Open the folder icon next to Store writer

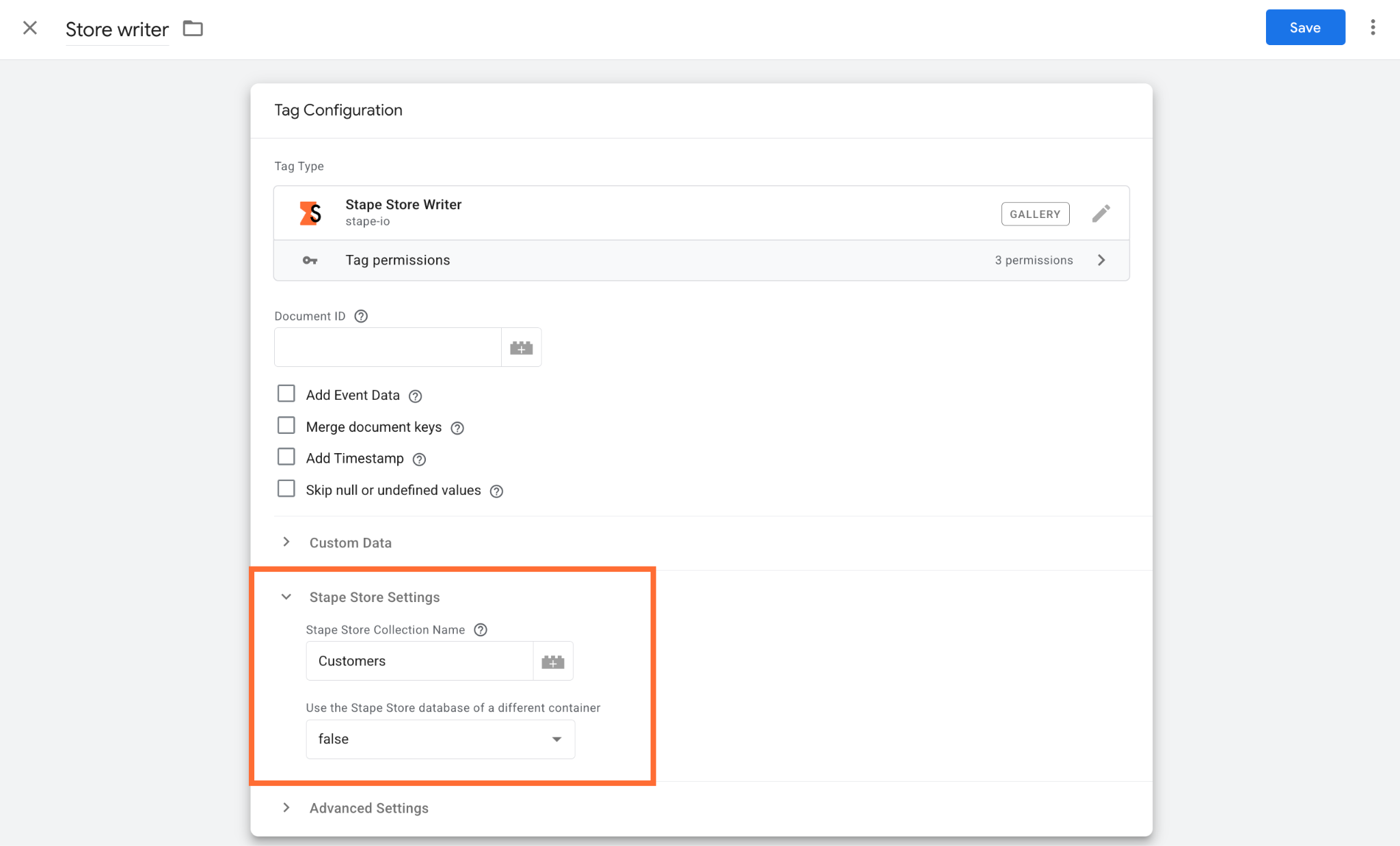pyautogui.click(x=193, y=29)
